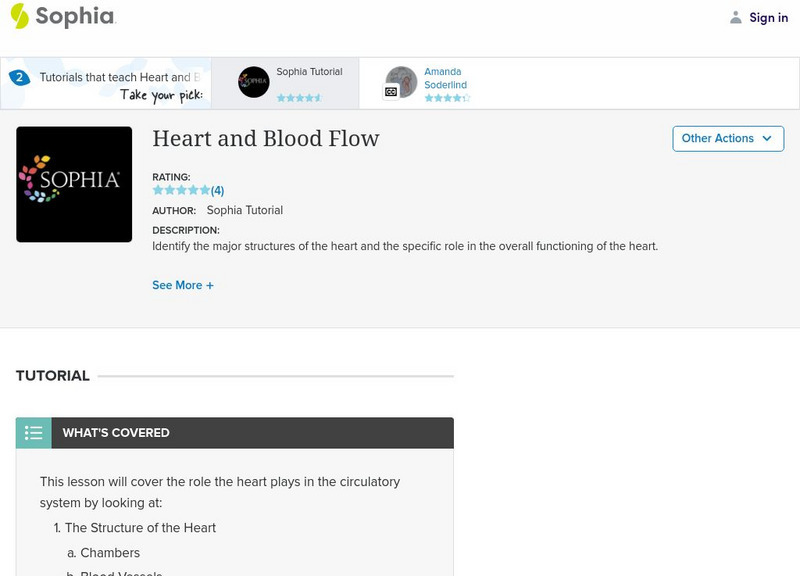Click the Sophia Tutorial round avatar icon
This screenshot has height=576, width=800.
(x=254, y=82)
